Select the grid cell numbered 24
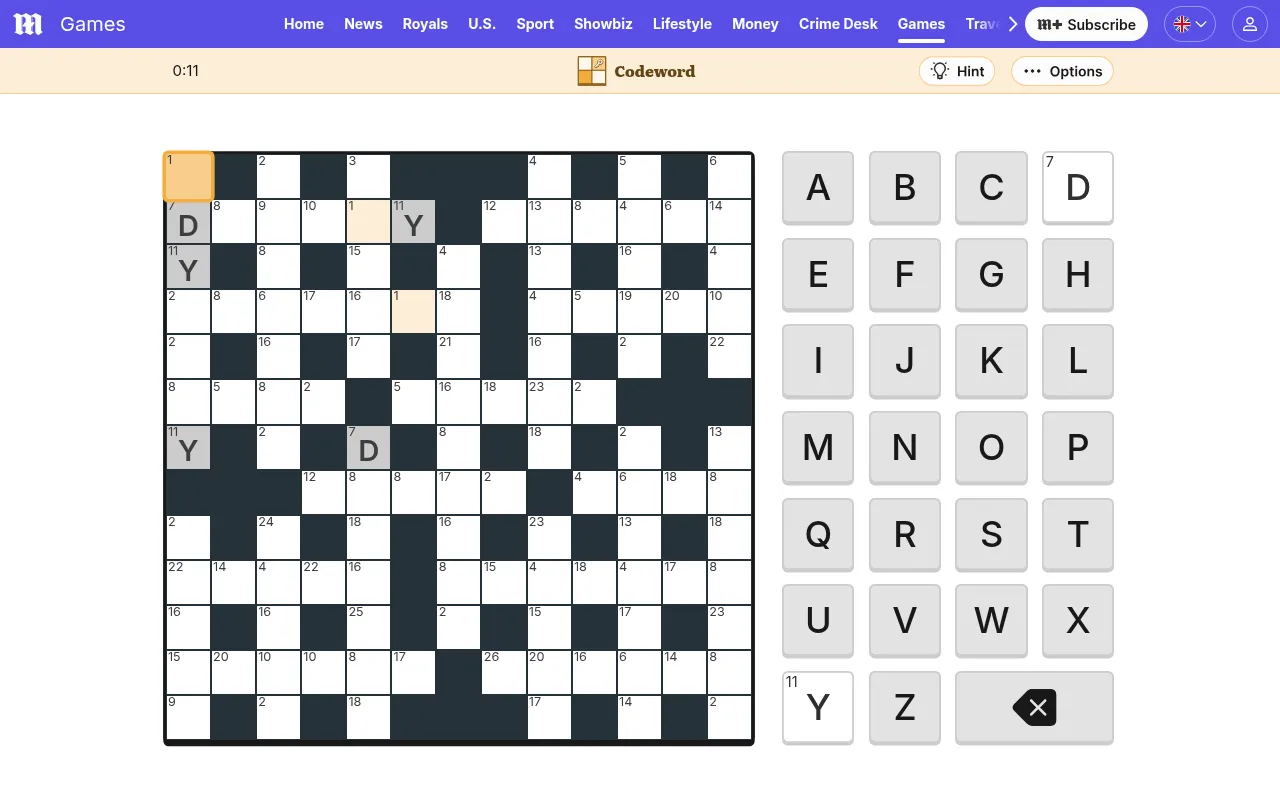 278,537
